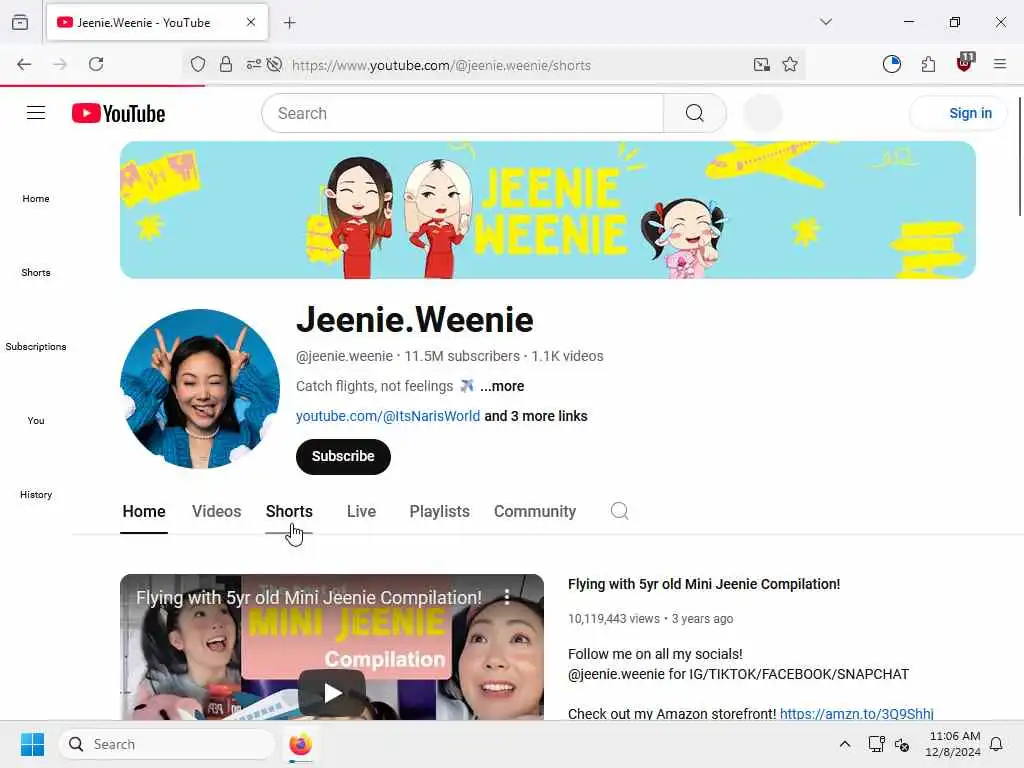Open youtube.com/@ItsNarisWorld link

[x=388, y=416]
